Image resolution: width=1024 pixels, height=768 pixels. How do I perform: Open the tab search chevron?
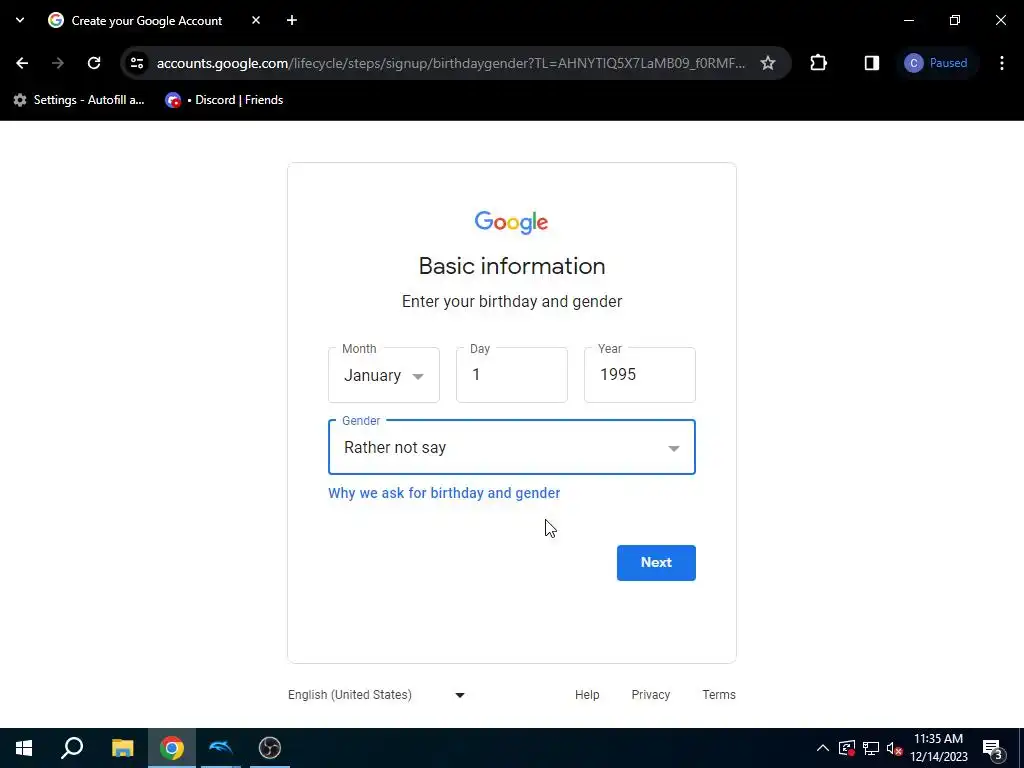coord(20,20)
